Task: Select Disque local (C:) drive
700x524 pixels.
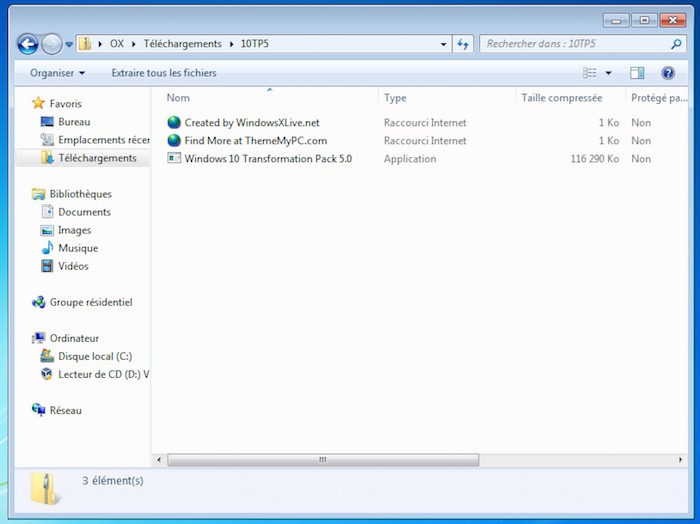Action: pyautogui.click(x=94, y=356)
